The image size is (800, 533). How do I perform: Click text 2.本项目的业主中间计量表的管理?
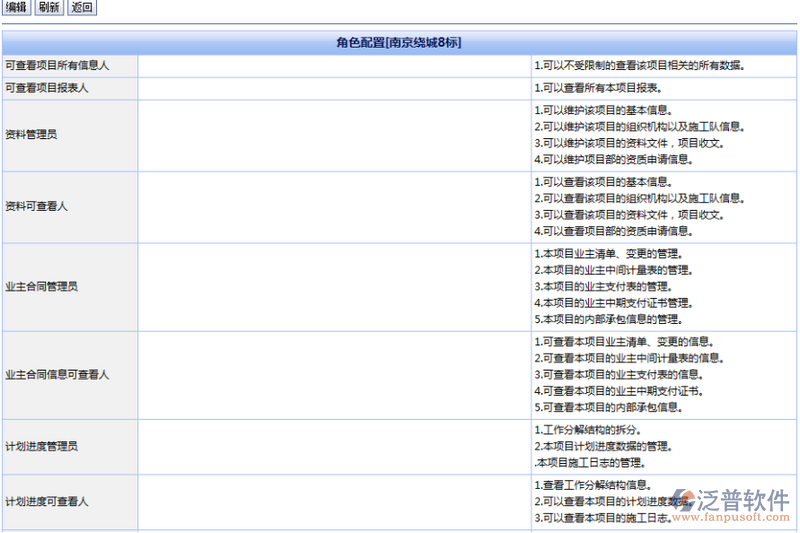[614, 270]
